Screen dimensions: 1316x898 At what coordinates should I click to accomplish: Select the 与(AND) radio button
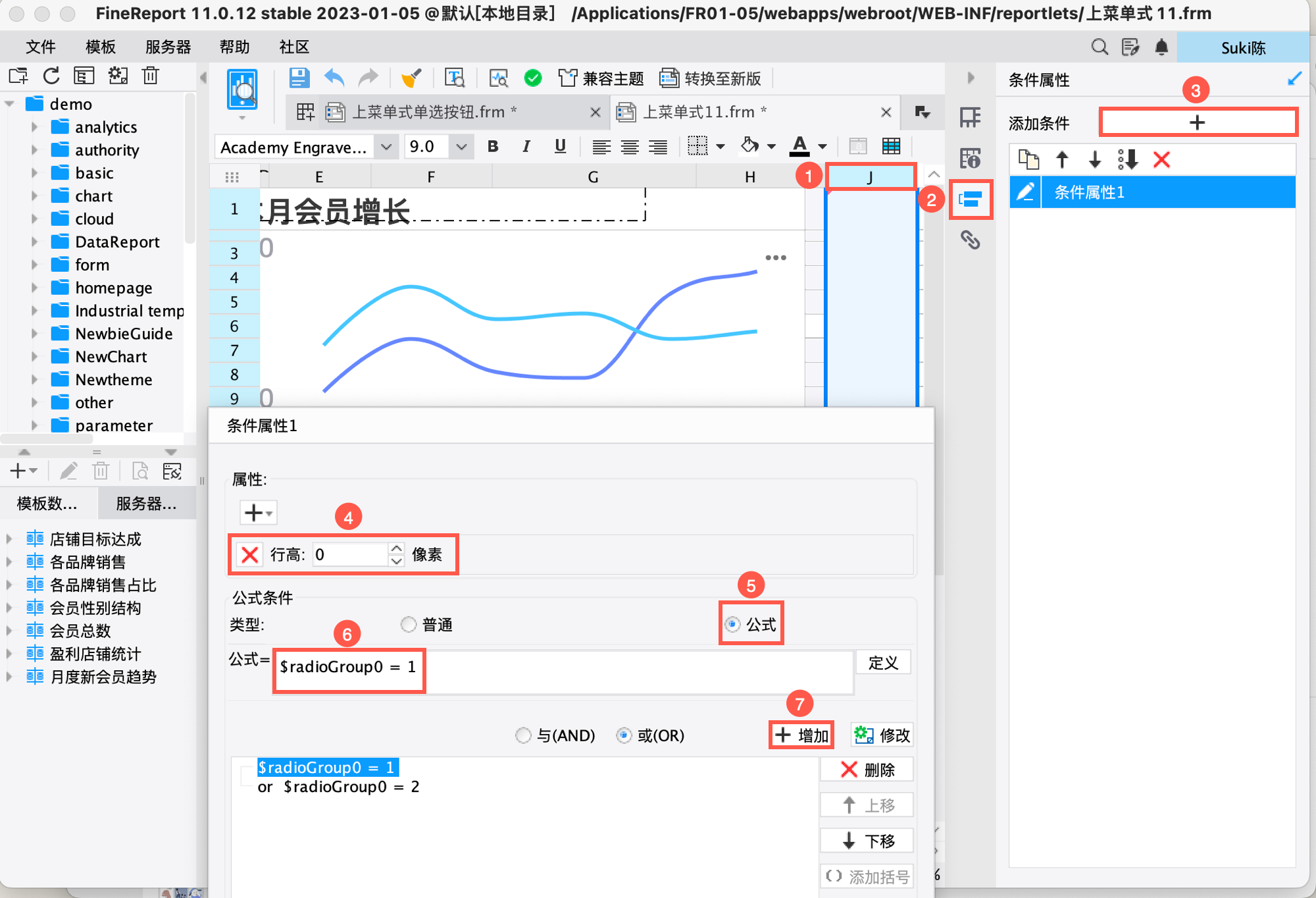tap(523, 735)
